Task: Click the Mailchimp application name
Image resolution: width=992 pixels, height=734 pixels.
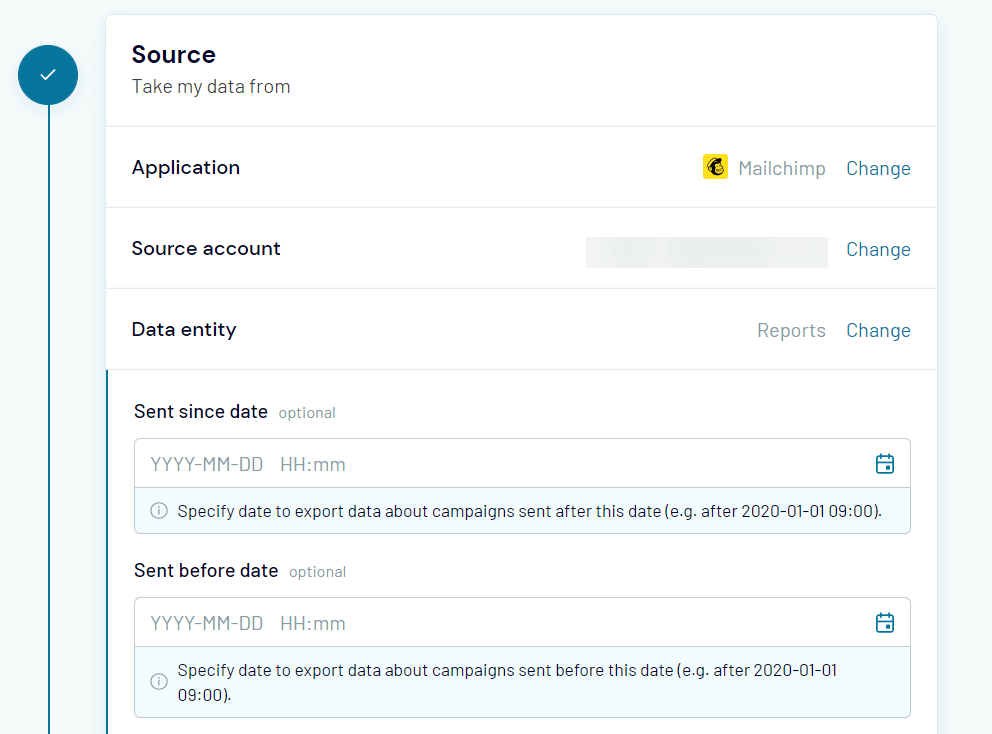Action: (781, 168)
